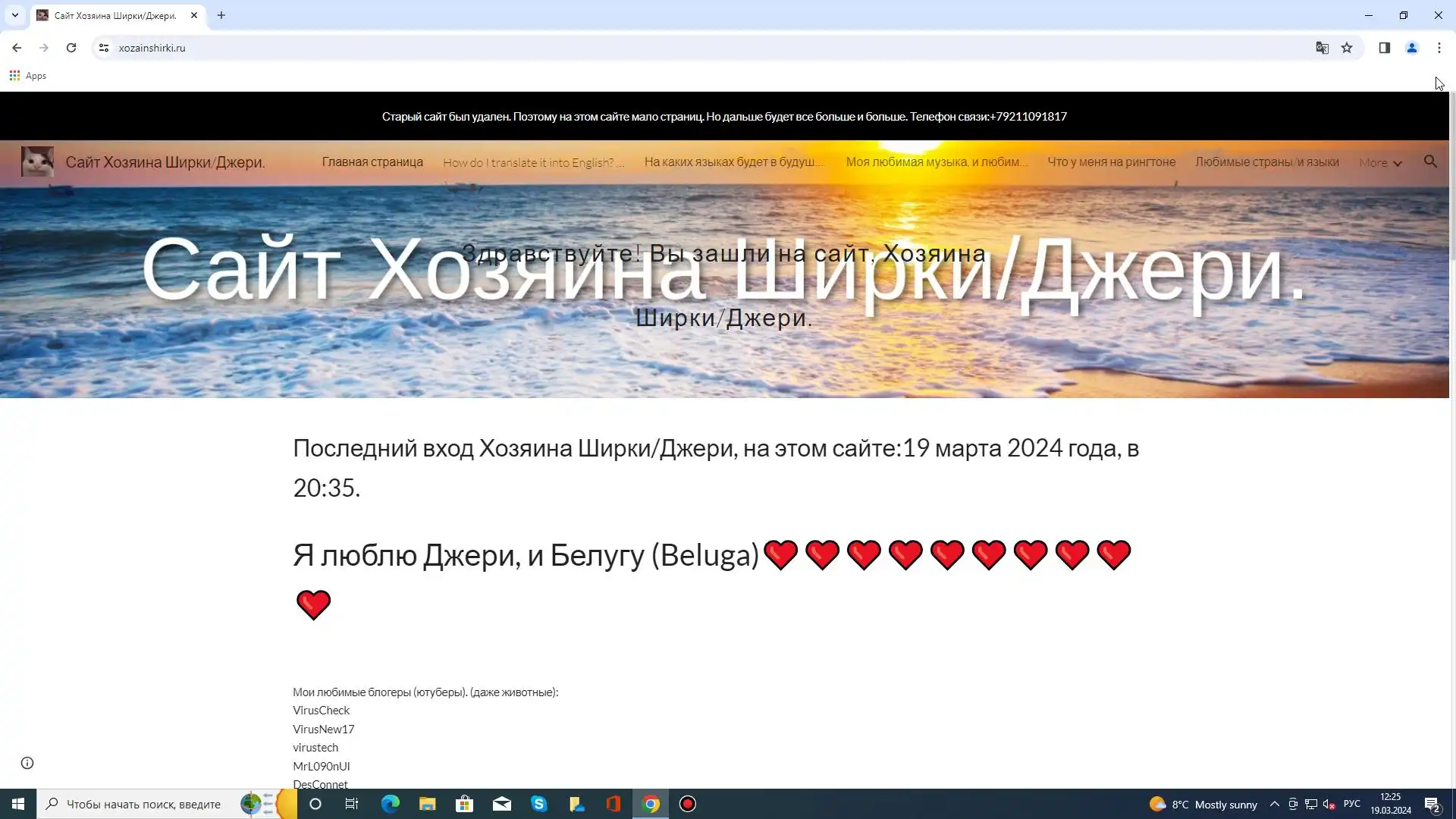Viewport: 1456px width, 819px height.
Task: Open Chrome's three-dot menu
Action: click(1439, 48)
